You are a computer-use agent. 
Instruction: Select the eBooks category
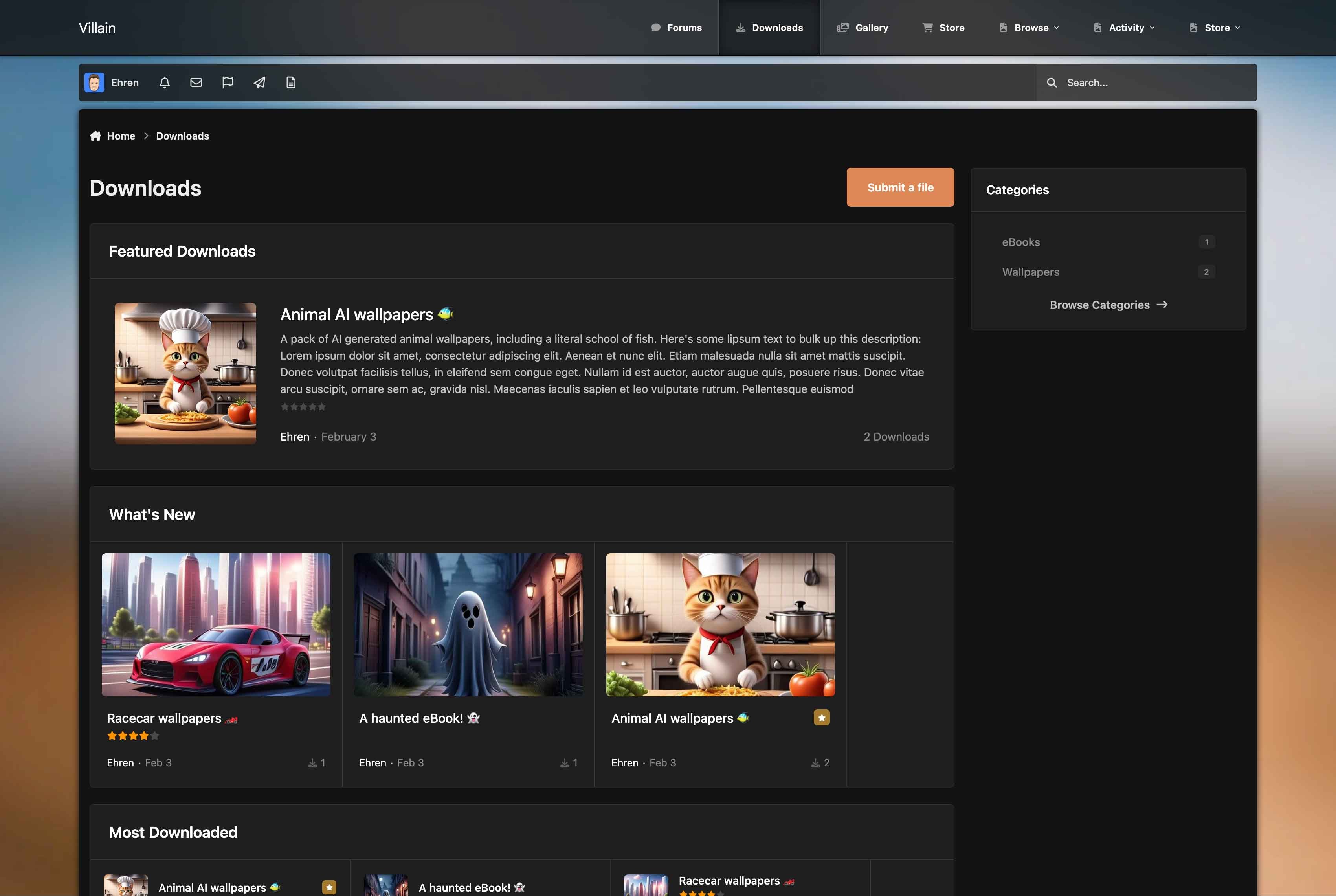pyautogui.click(x=1020, y=242)
